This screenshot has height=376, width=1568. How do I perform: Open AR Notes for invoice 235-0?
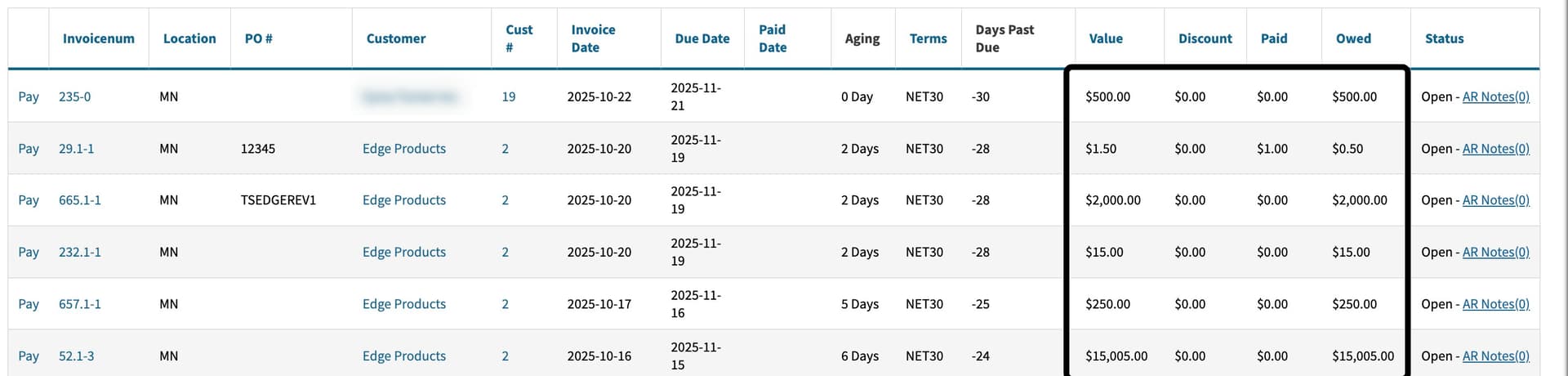[x=1495, y=96]
